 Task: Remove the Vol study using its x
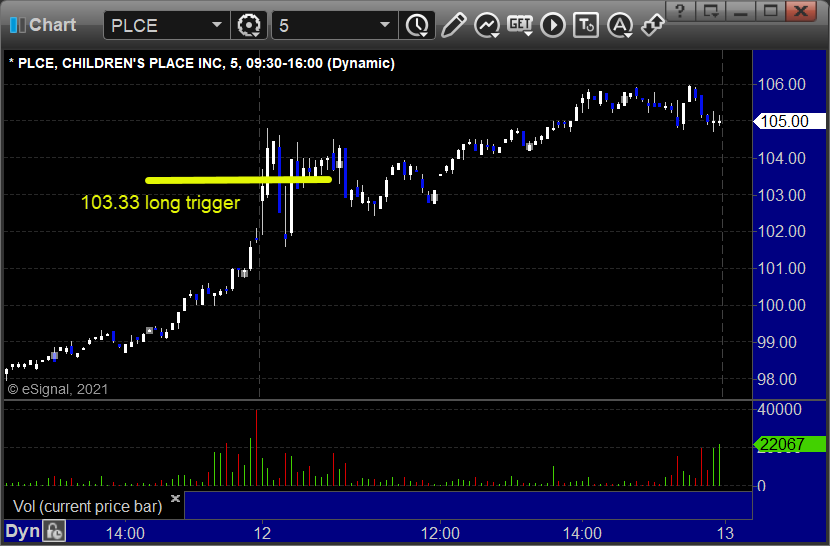click(x=175, y=498)
